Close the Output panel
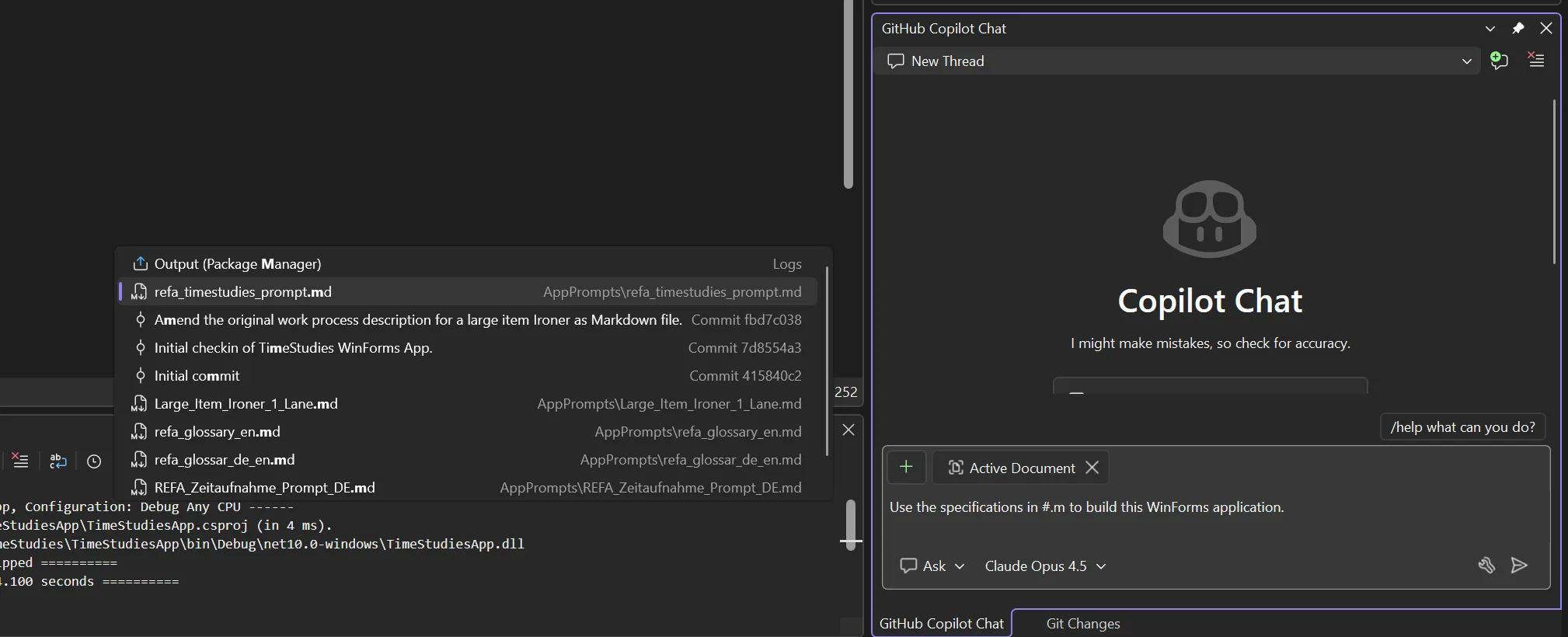This screenshot has height=637, width=1568. tap(848, 430)
